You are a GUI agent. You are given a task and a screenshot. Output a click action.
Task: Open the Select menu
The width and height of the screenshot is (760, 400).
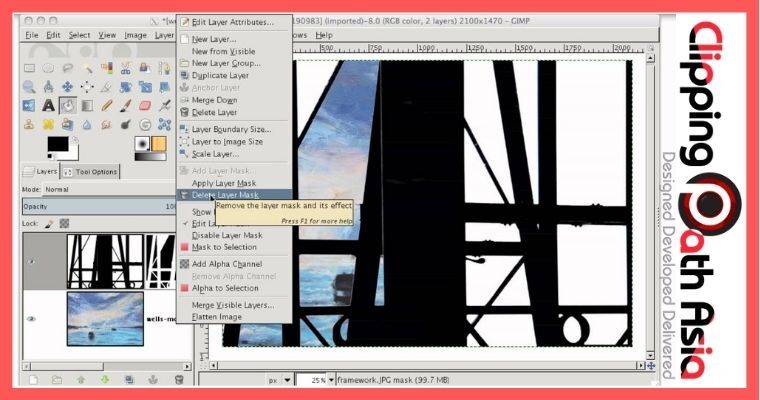79,35
